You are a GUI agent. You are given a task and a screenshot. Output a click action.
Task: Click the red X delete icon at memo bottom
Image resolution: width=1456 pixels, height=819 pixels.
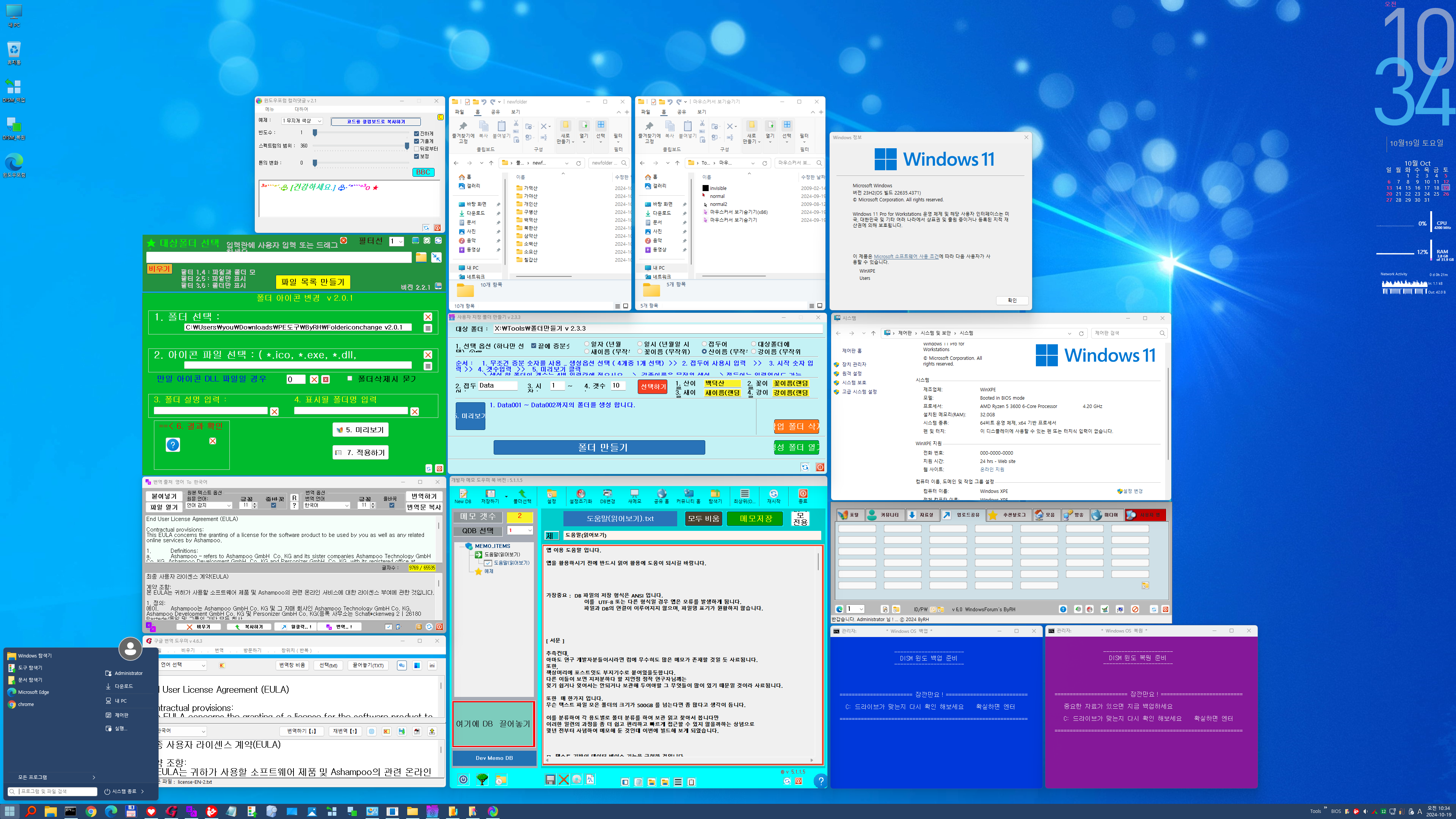coord(563,780)
